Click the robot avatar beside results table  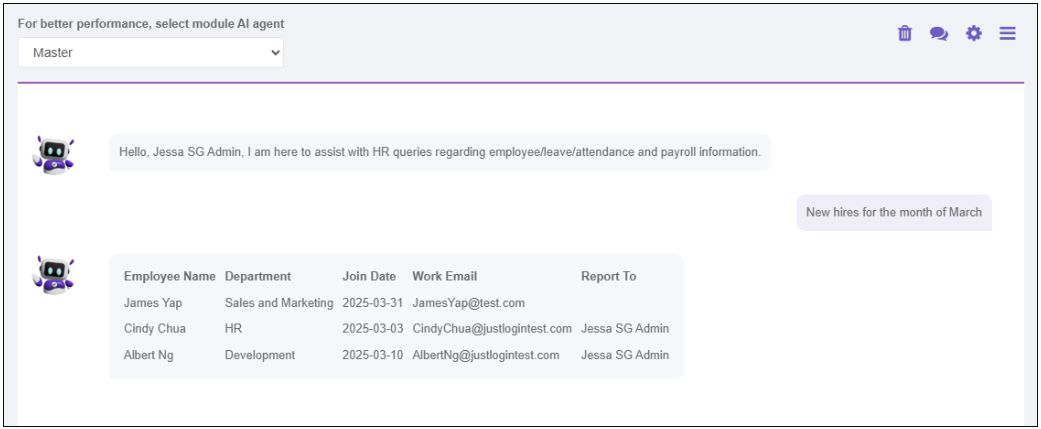pyautogui.click(x=53, y=274)
